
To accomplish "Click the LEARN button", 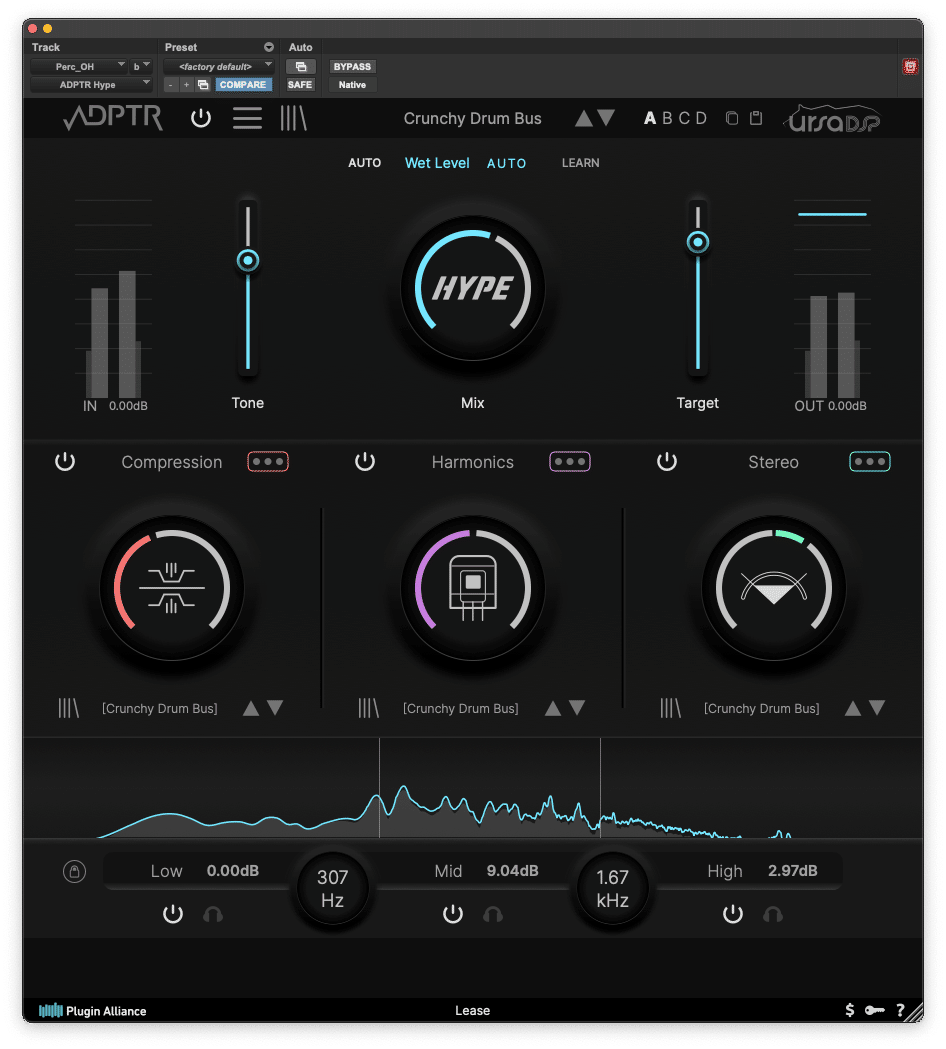I will [580, 163].
